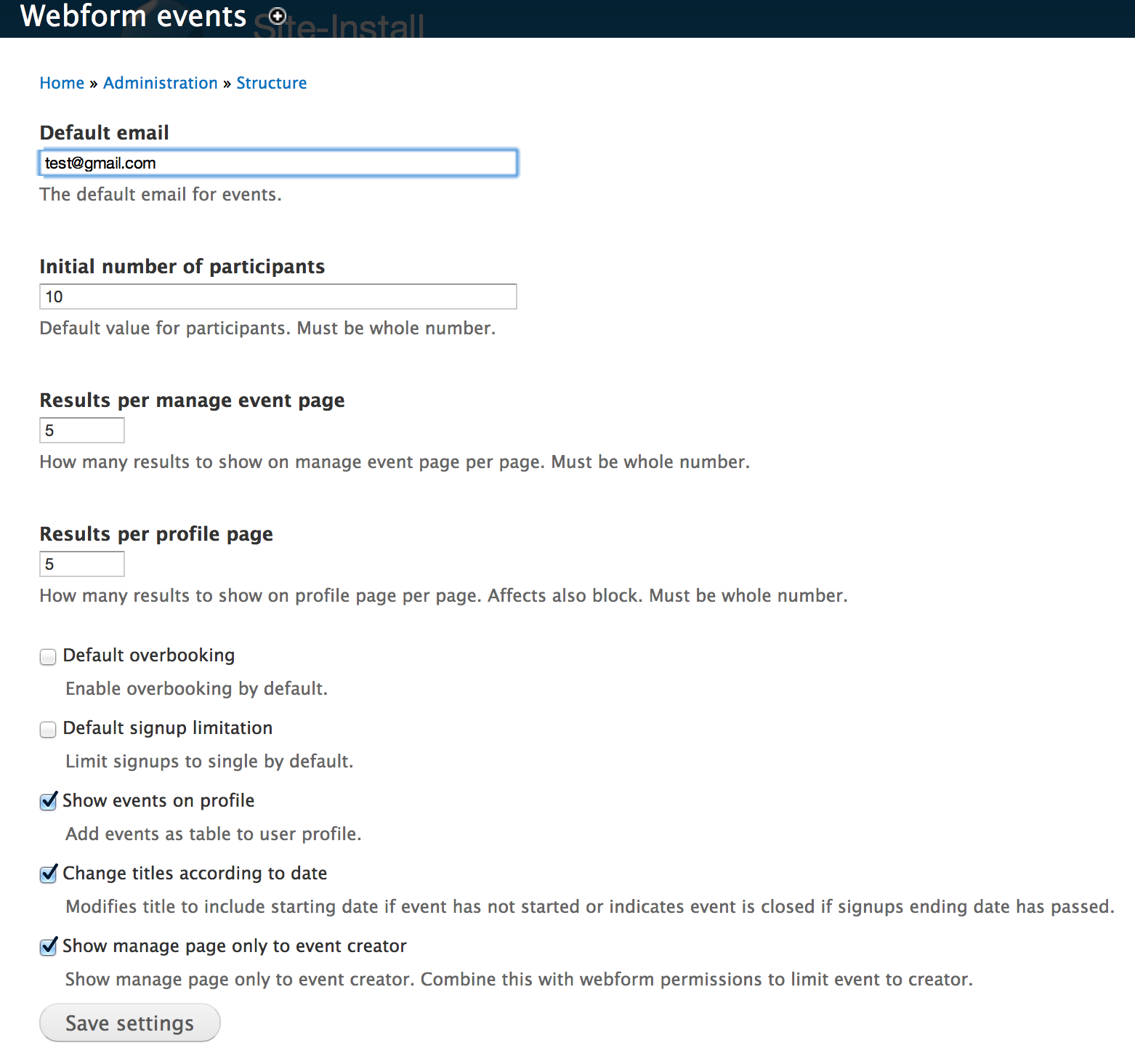Click the "Initial number of participants" label
This screenshot has width=1135, height=1064.
(182, 266)
